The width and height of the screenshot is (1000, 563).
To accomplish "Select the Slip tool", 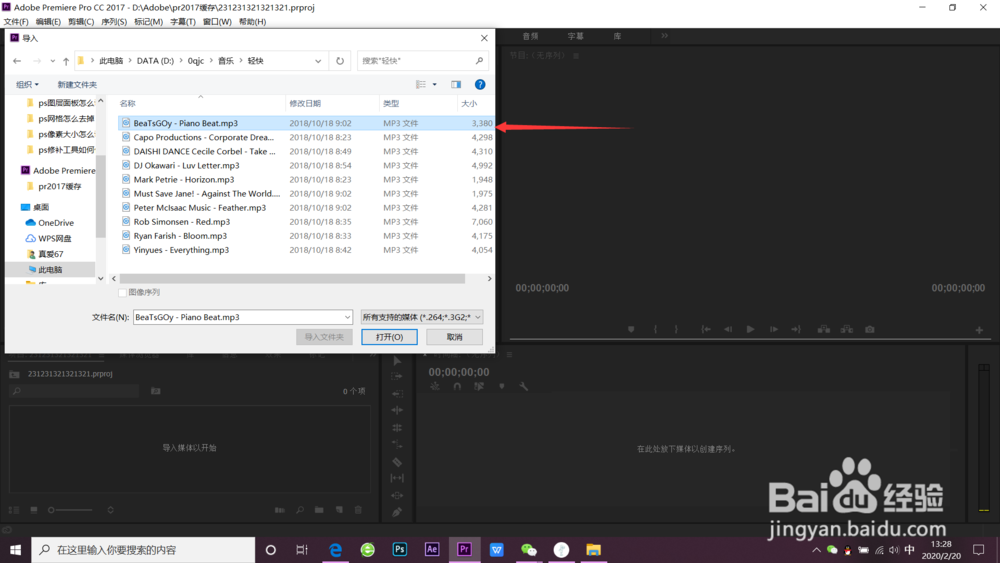I will [x=397, y=478].
